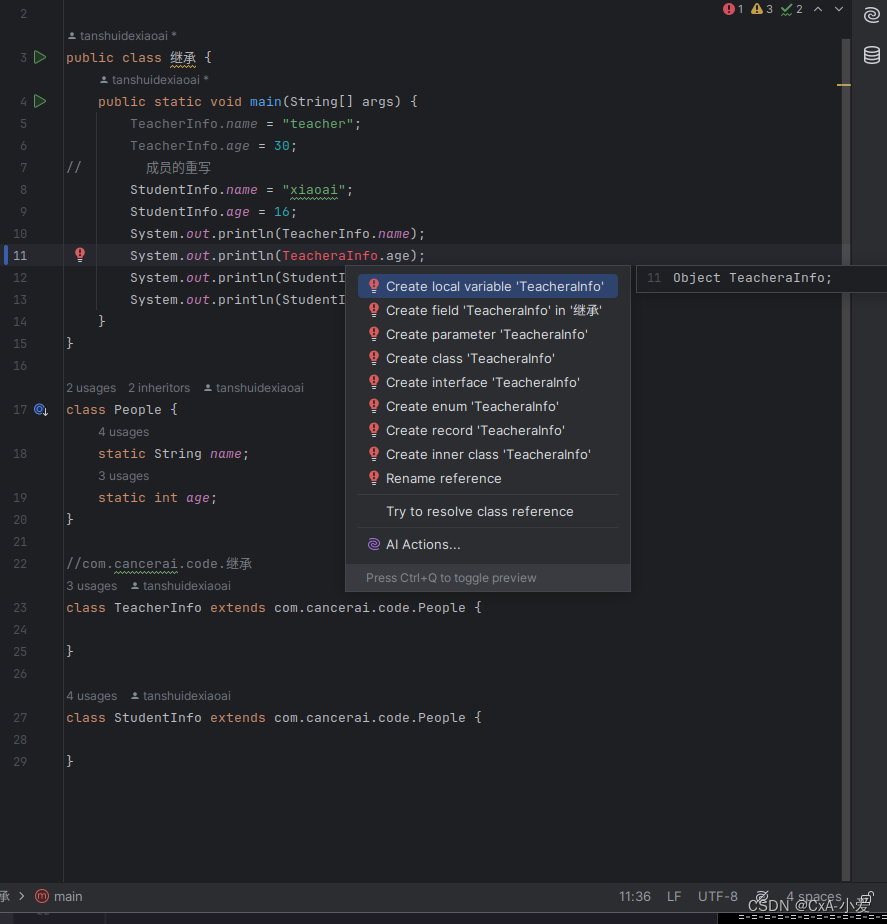
Task: Choose Rename reference quick fix
Action: coord(487,478)
